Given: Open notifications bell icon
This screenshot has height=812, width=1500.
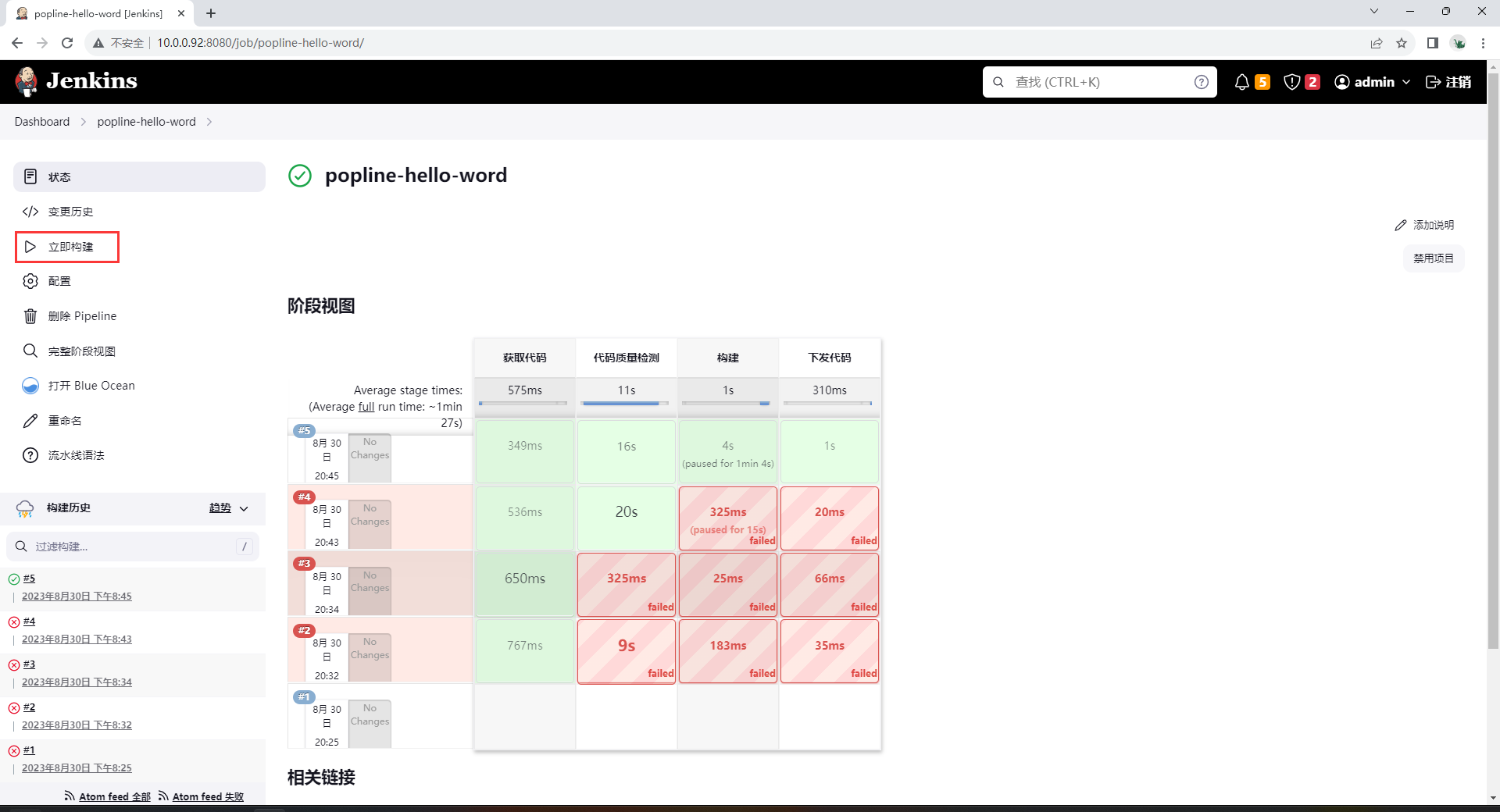Looking at the screenshot, I should pos(1241,82).
